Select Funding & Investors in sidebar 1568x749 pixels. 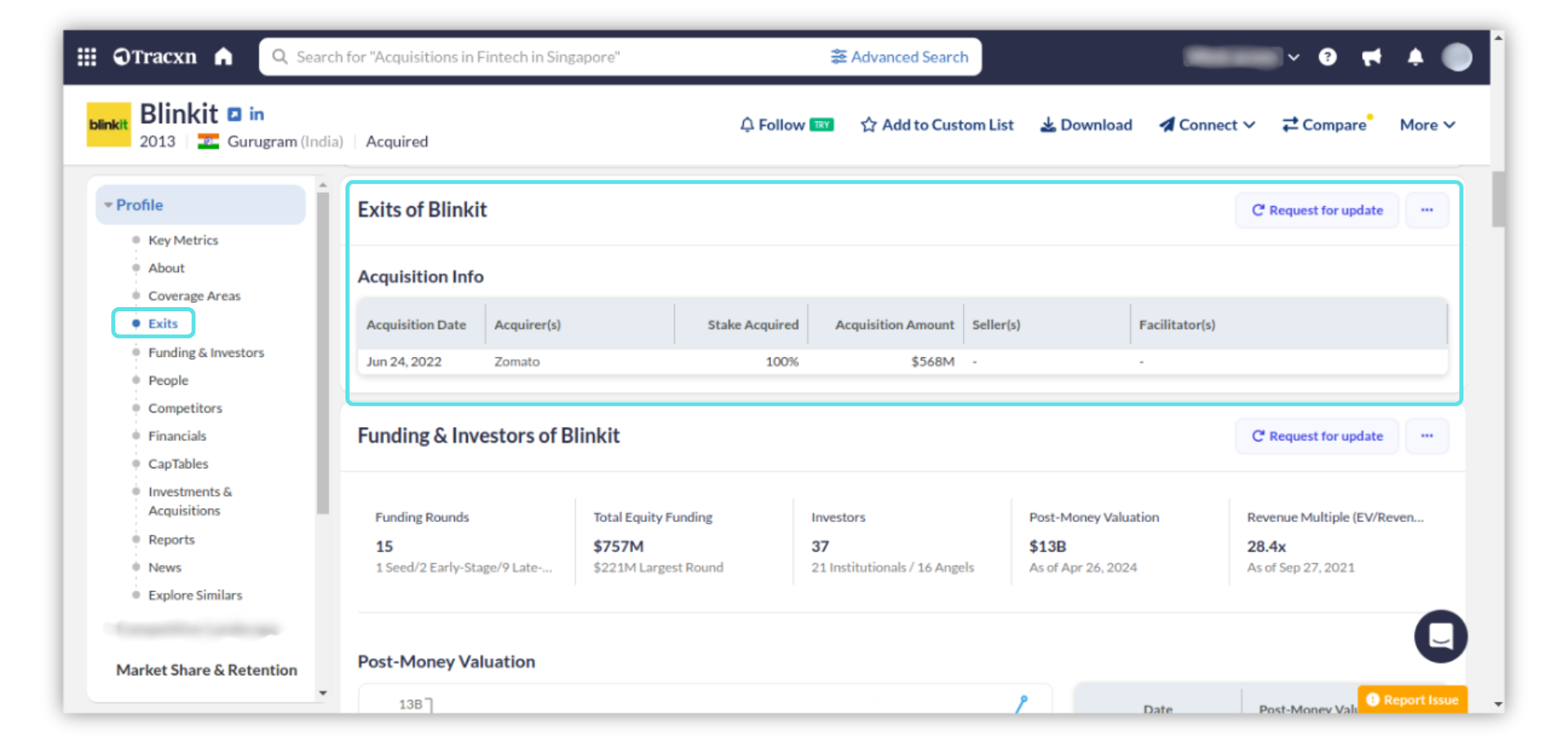point(206,353)
